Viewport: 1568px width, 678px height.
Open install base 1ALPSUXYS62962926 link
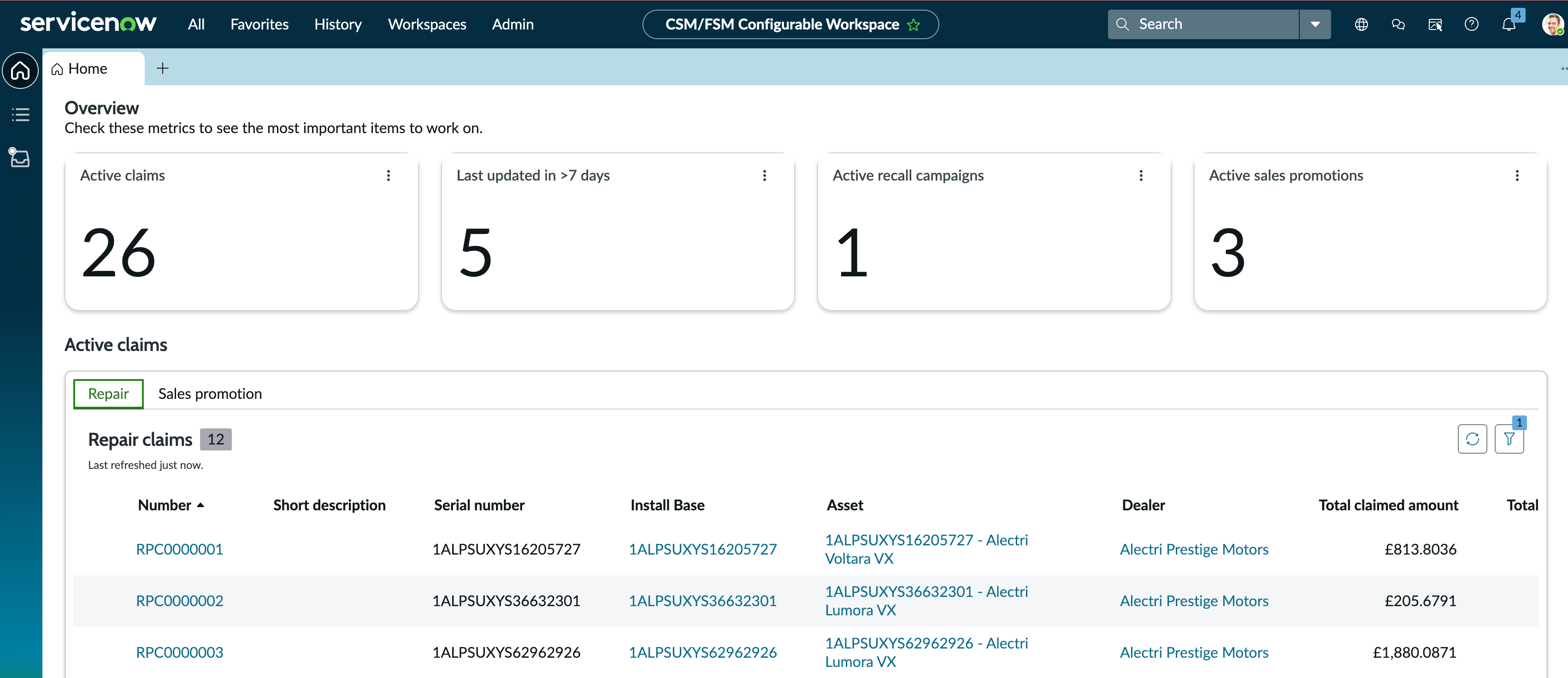(x=702, y=653)
